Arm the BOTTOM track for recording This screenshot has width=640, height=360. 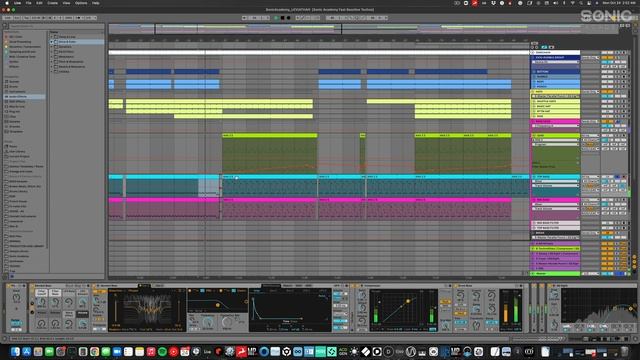(623, 71)
